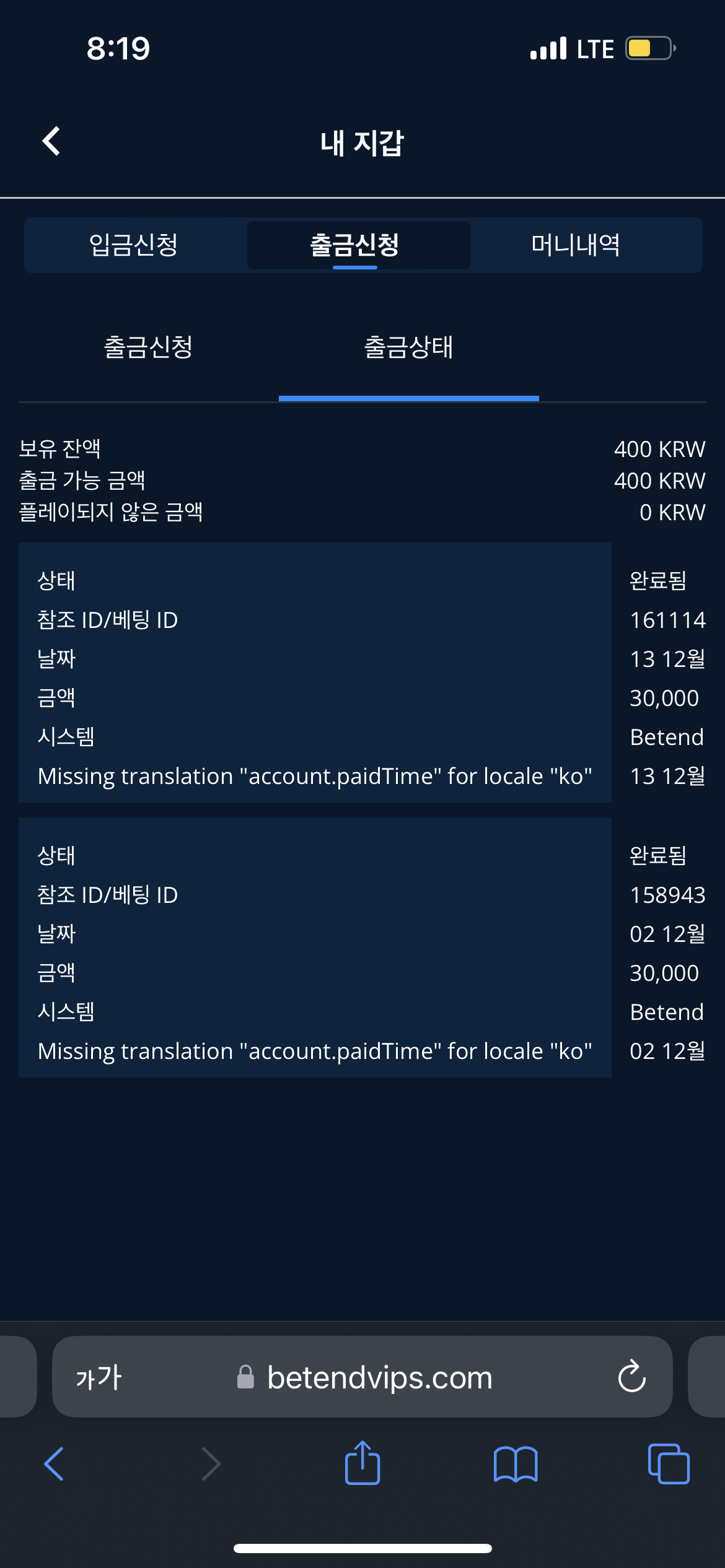725x1568 pixels.
Task: Tap the lock icon in address bar
Action: [246, 1377]
